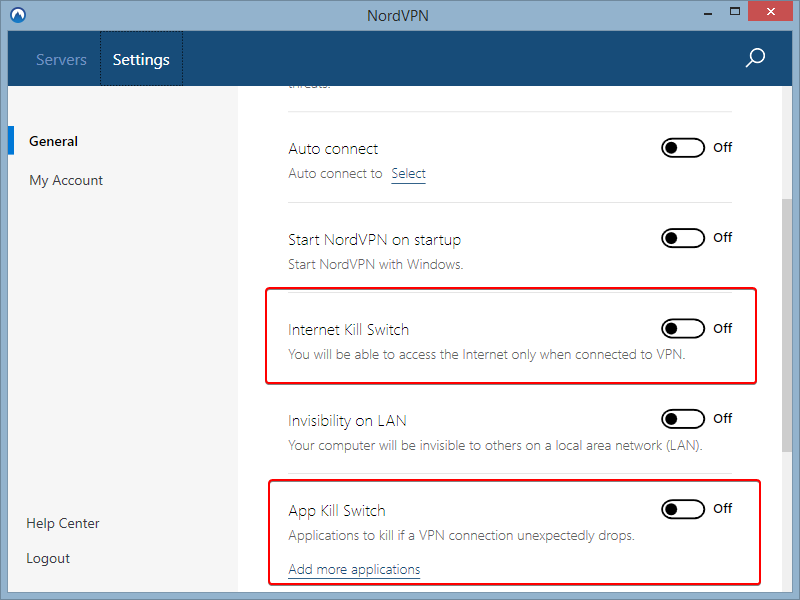This screenshot has width=800, height=600.
Task: Click 'You will be able to access' description
Action: click(x=487, y=355)
